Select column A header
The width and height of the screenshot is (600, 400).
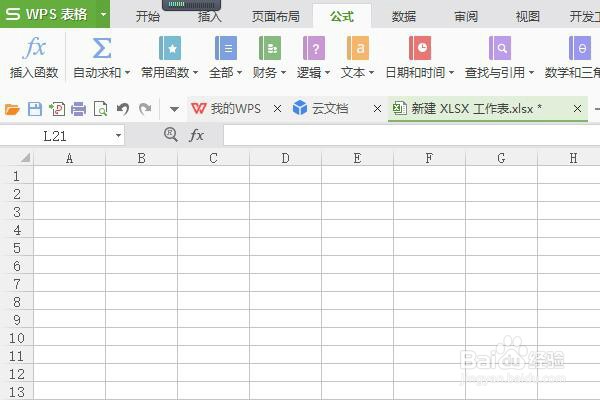69,158
